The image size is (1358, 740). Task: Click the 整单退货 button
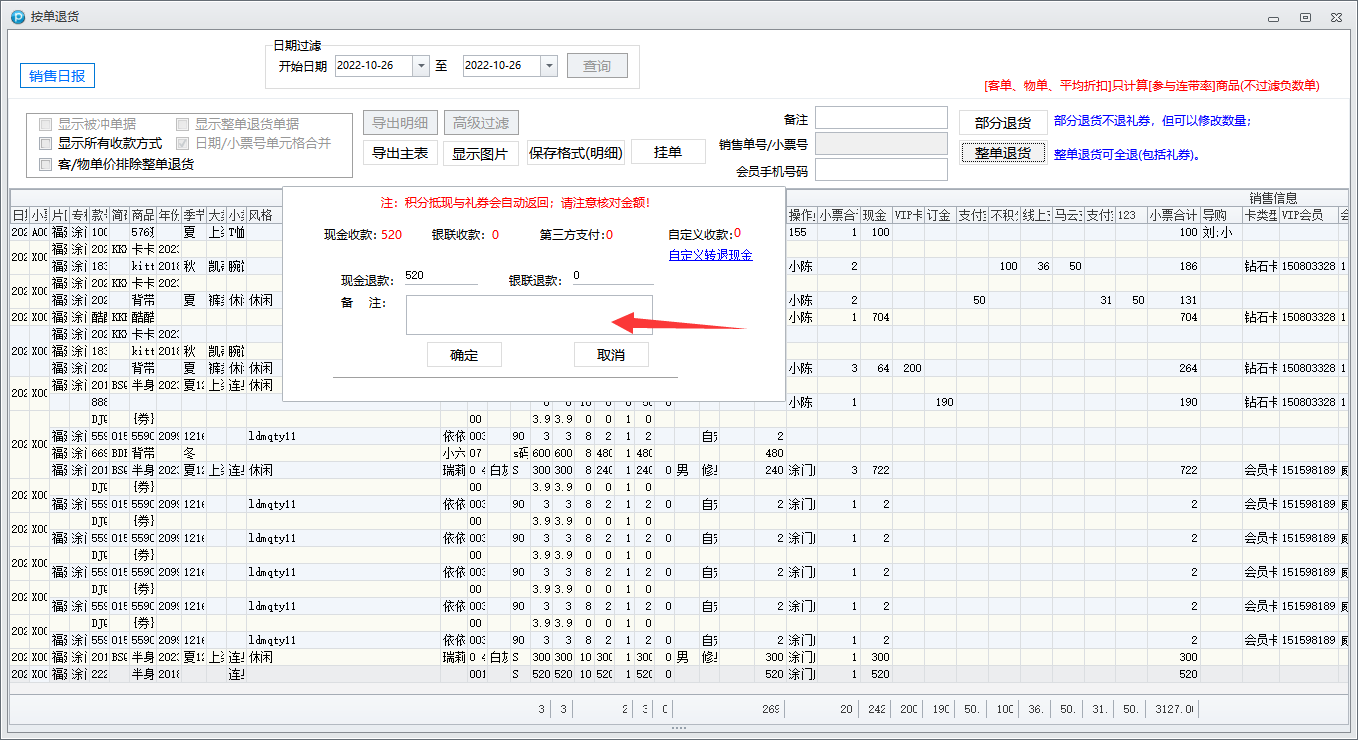tap(1003, 153)
